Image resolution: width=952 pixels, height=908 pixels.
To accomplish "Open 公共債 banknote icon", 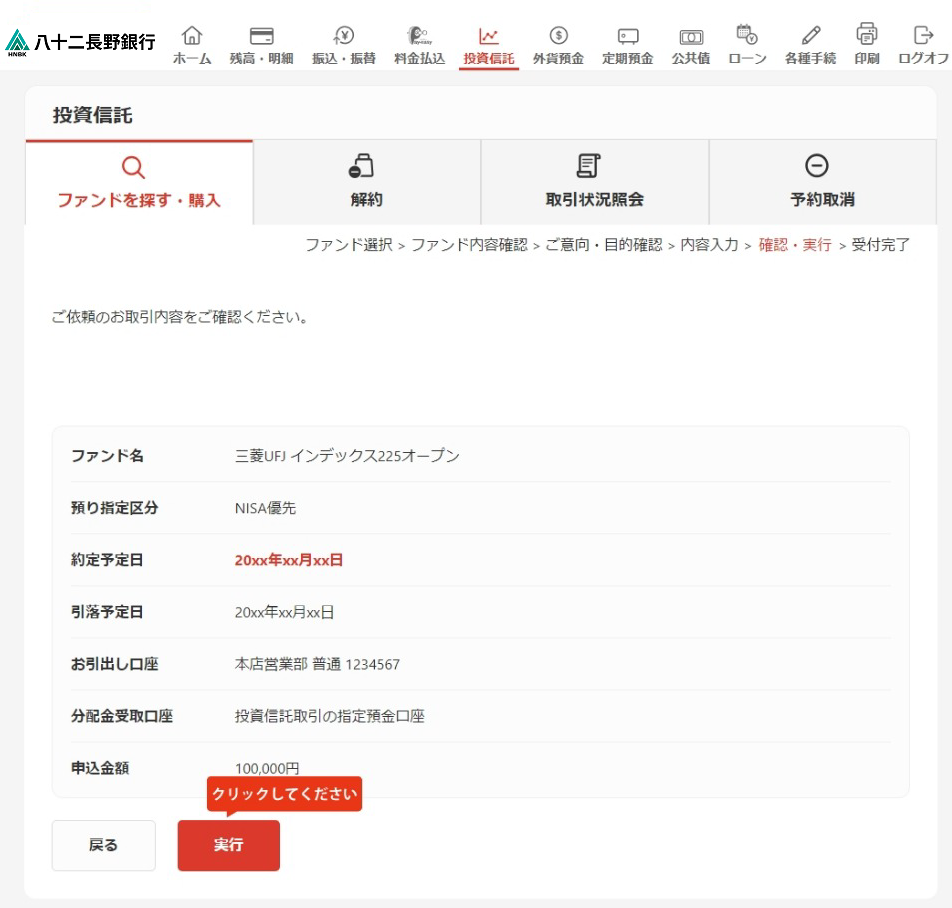I will click(x=690, y=36).
